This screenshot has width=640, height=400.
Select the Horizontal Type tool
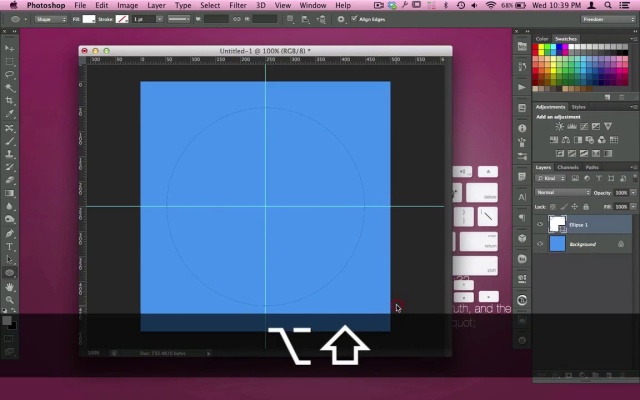coord(9,247)
